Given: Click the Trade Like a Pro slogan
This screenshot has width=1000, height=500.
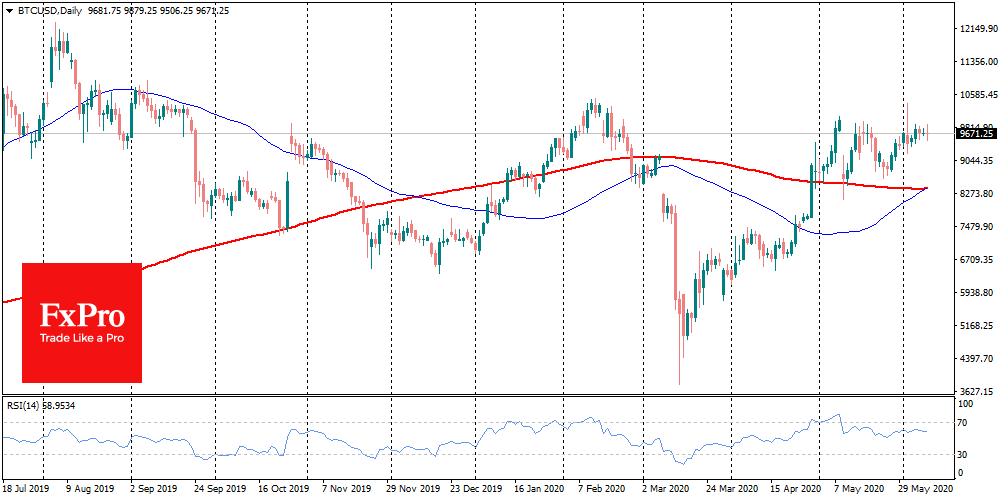Looking at the screenshot, I should coord(82,339).
